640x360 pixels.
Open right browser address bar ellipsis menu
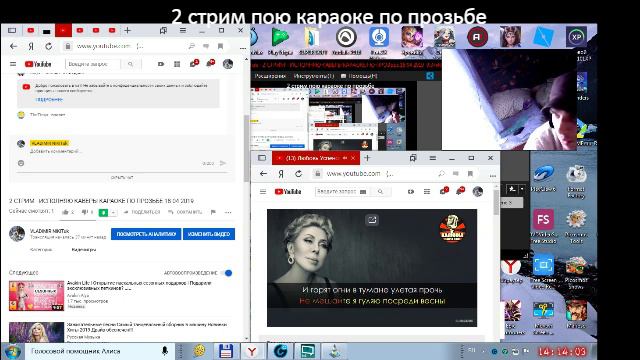493,175
